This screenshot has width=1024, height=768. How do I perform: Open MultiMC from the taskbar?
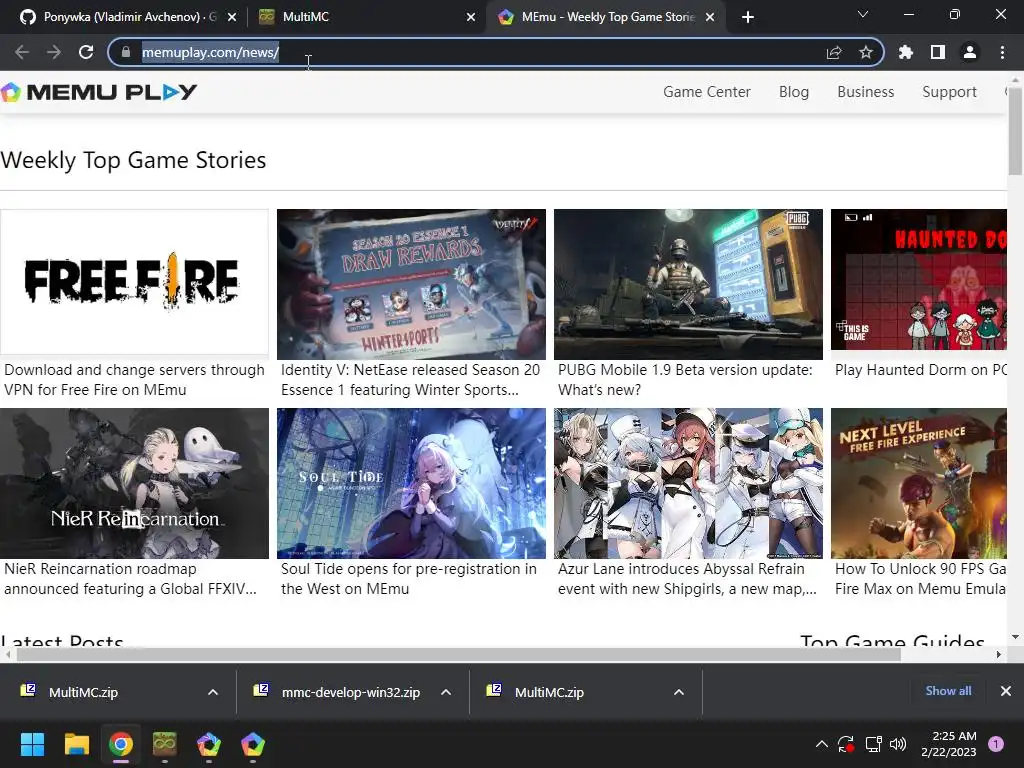pyautogui.click(x=165, y=744)
